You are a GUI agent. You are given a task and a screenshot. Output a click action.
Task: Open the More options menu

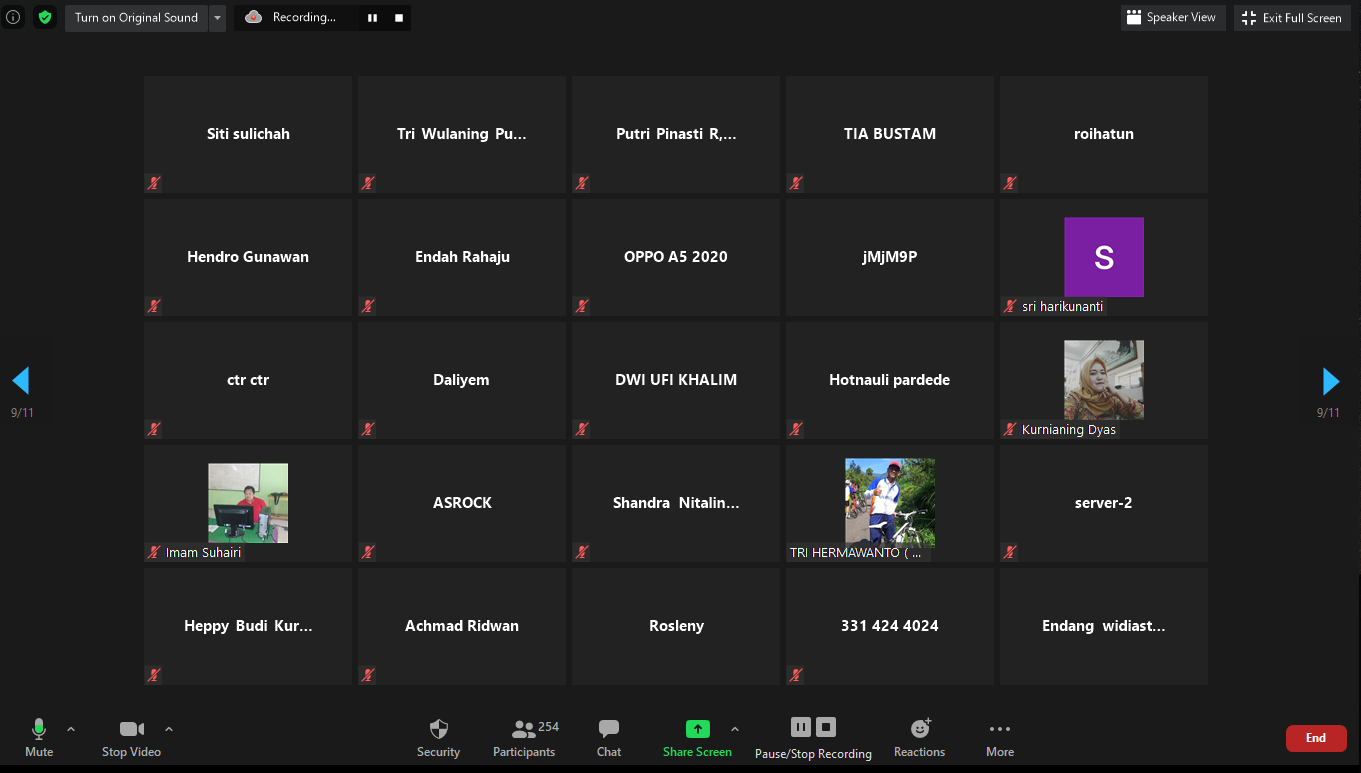pyautogui.click(x=999, y=738)
